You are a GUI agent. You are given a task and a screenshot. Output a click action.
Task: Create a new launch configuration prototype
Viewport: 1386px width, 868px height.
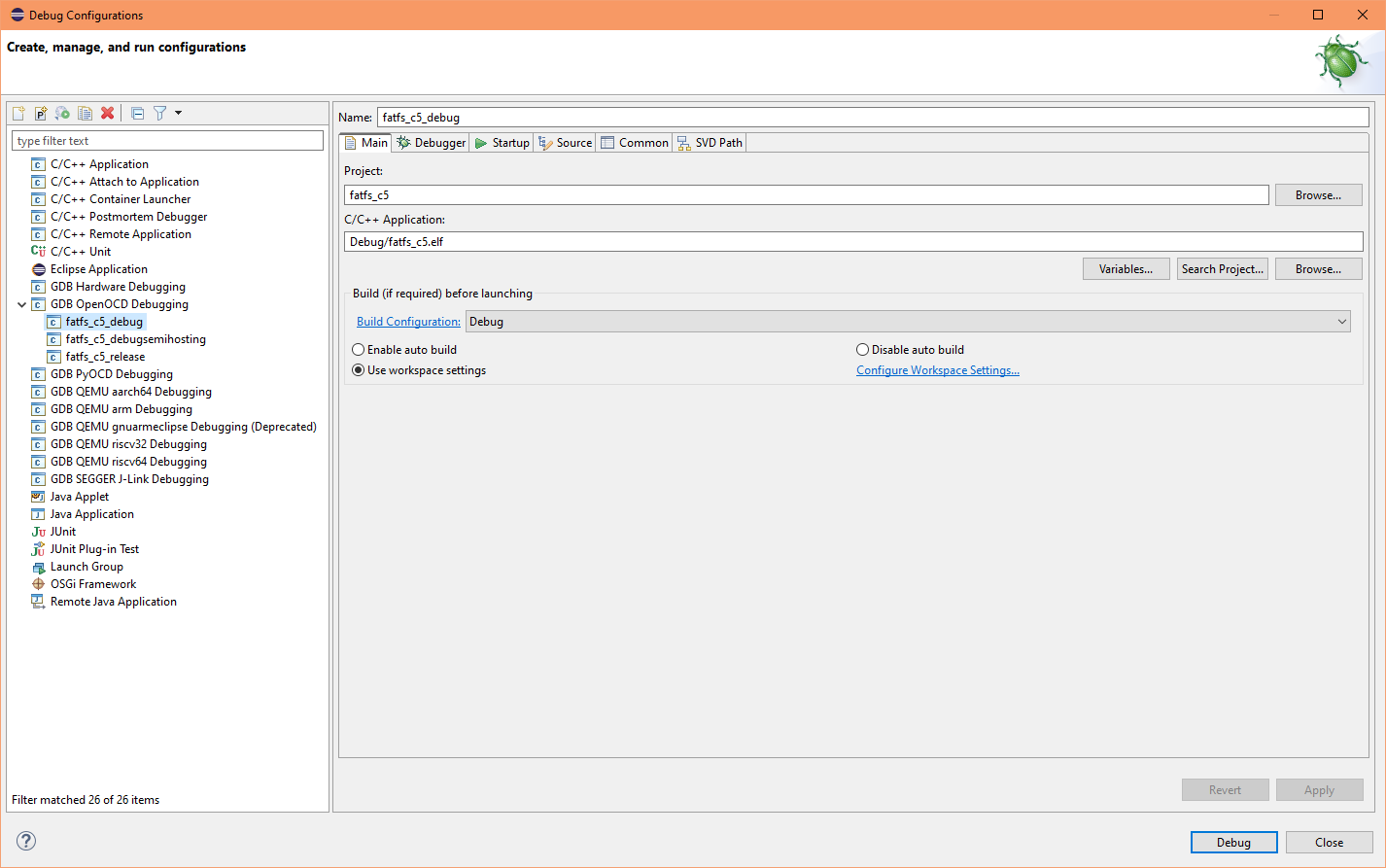tap(40, 113)
